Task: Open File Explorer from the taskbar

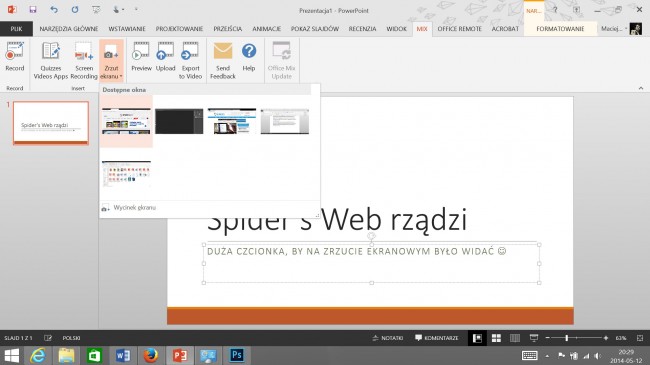Action: (66, 356)
